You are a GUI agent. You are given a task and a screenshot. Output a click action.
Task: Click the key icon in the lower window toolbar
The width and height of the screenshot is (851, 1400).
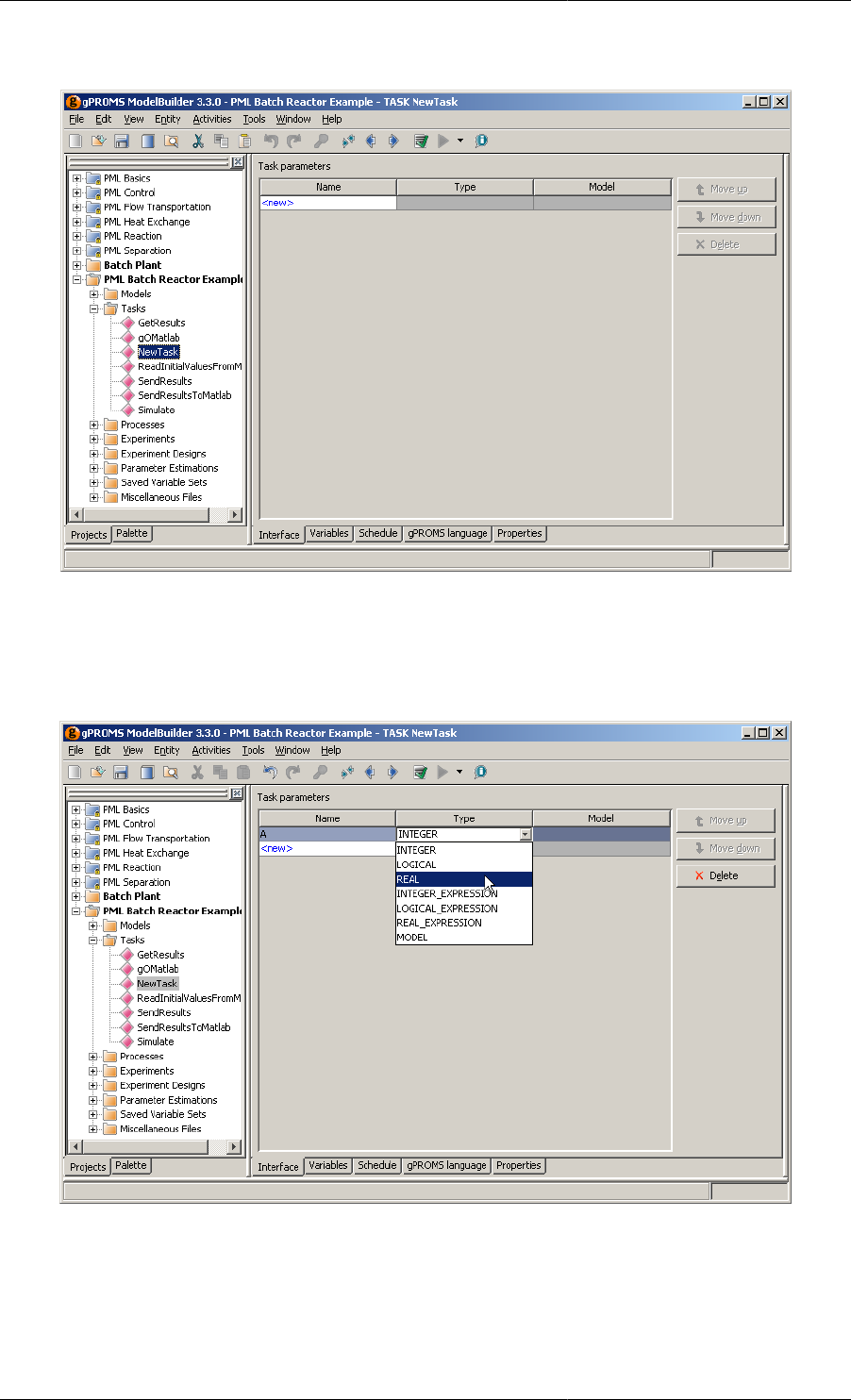(320, 772)
